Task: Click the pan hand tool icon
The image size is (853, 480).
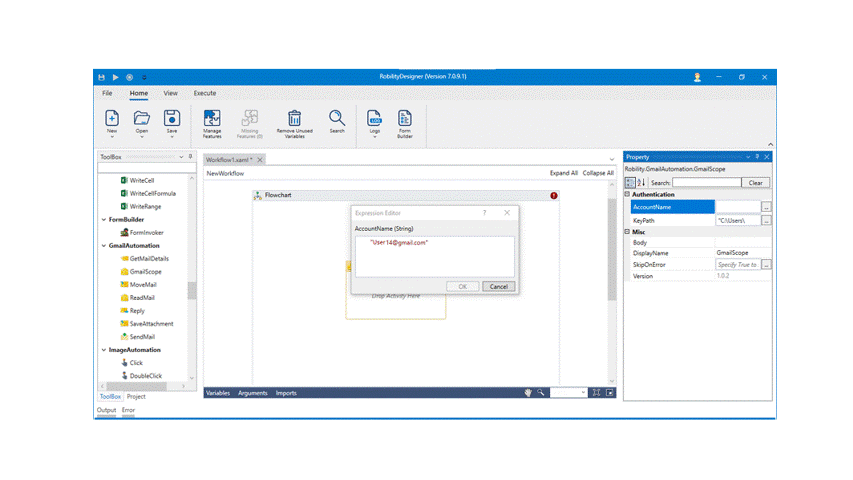Action: tap(528, 393)
